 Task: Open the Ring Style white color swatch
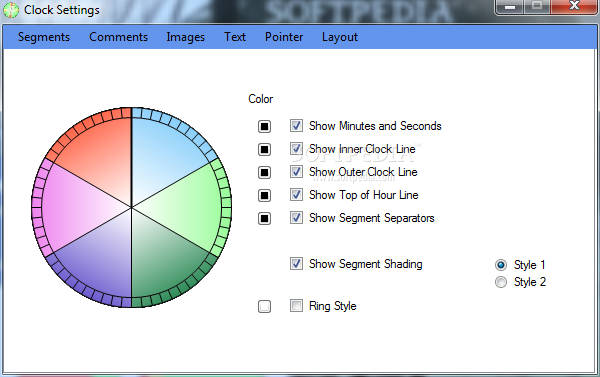[264, 306]
